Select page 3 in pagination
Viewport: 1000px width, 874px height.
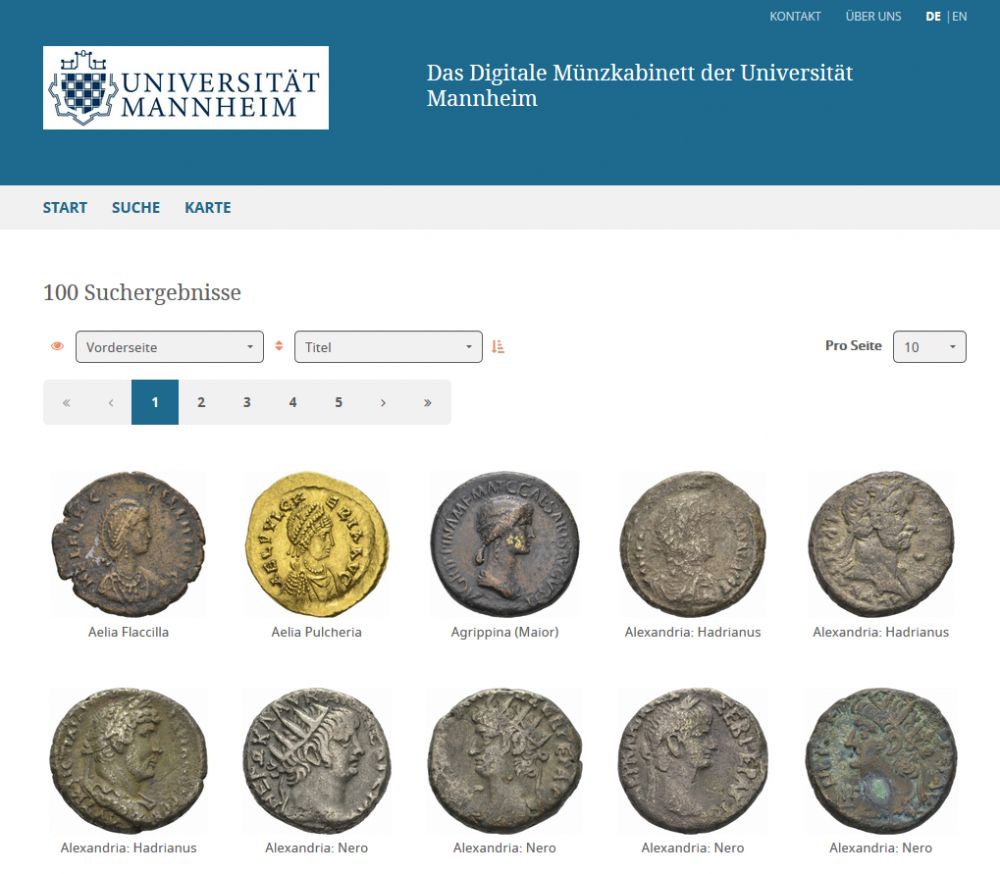pos(247,402)
